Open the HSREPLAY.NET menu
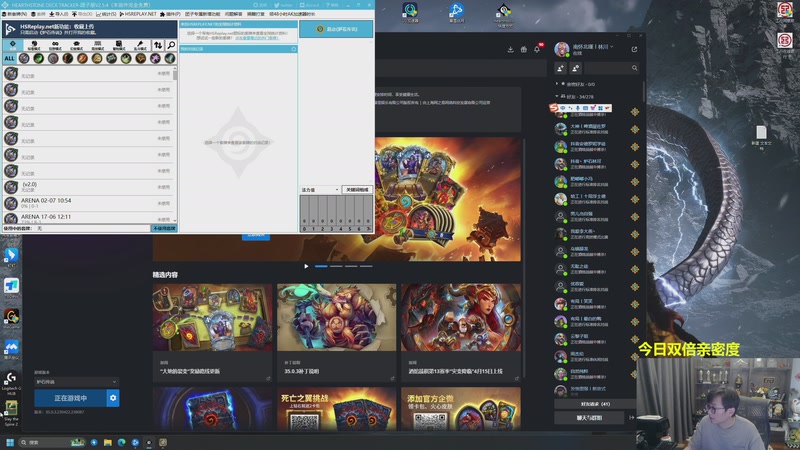The width and height of the screenshot is (800, 450). tap(138, 14)
